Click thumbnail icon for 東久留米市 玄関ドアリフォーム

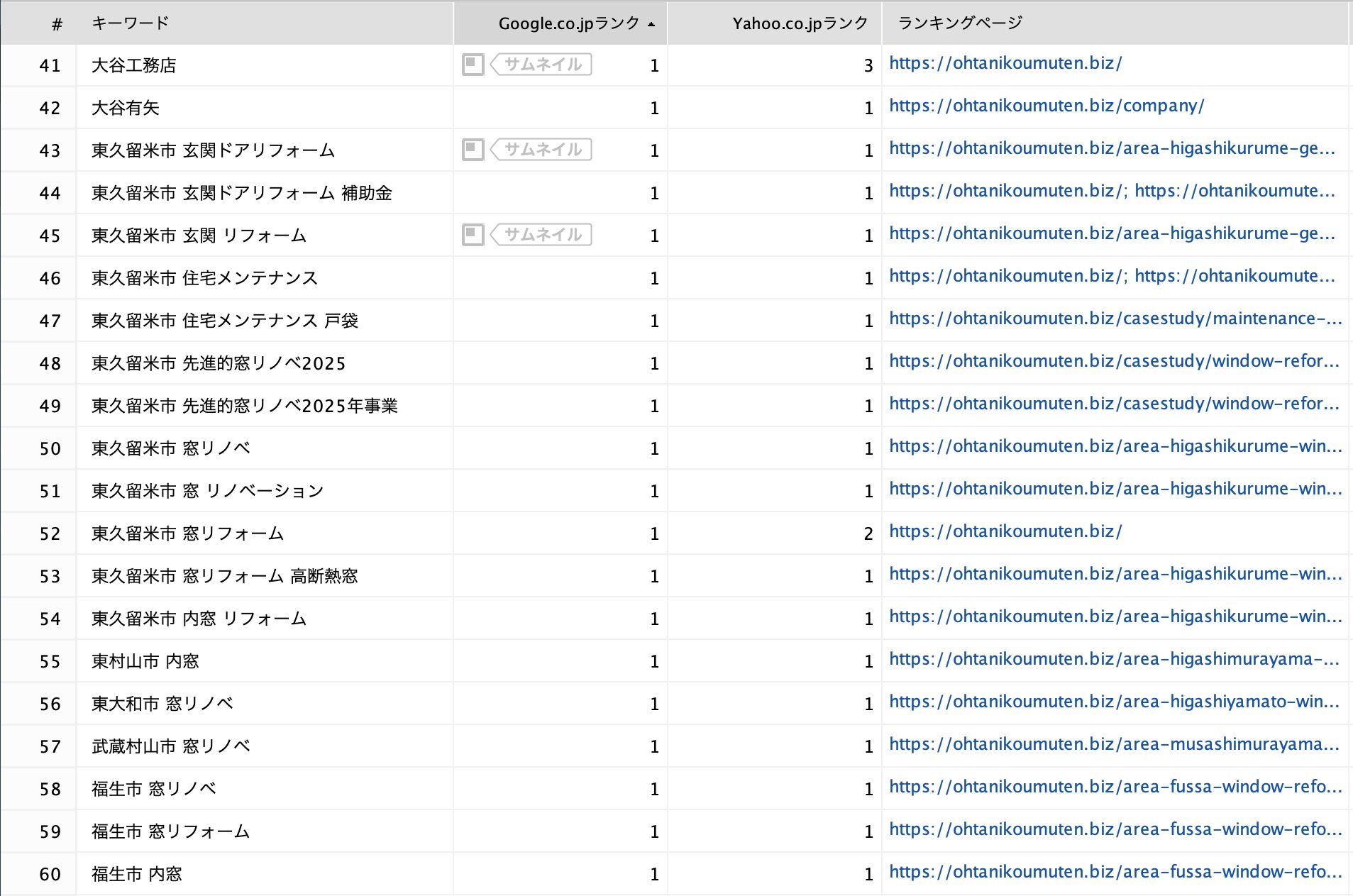(x=473, y=150)
